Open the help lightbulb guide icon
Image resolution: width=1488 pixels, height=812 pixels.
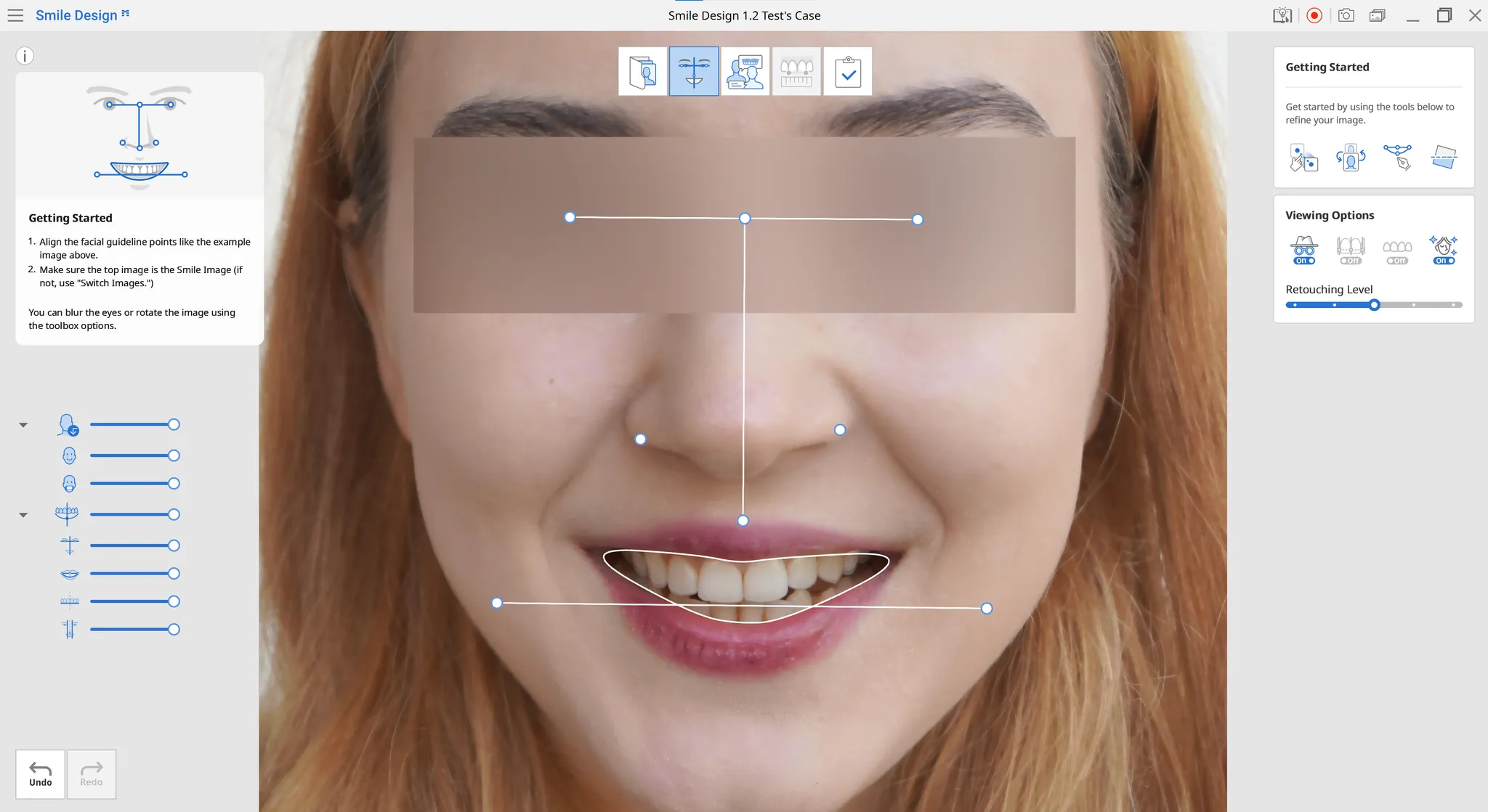[1282, 15]
